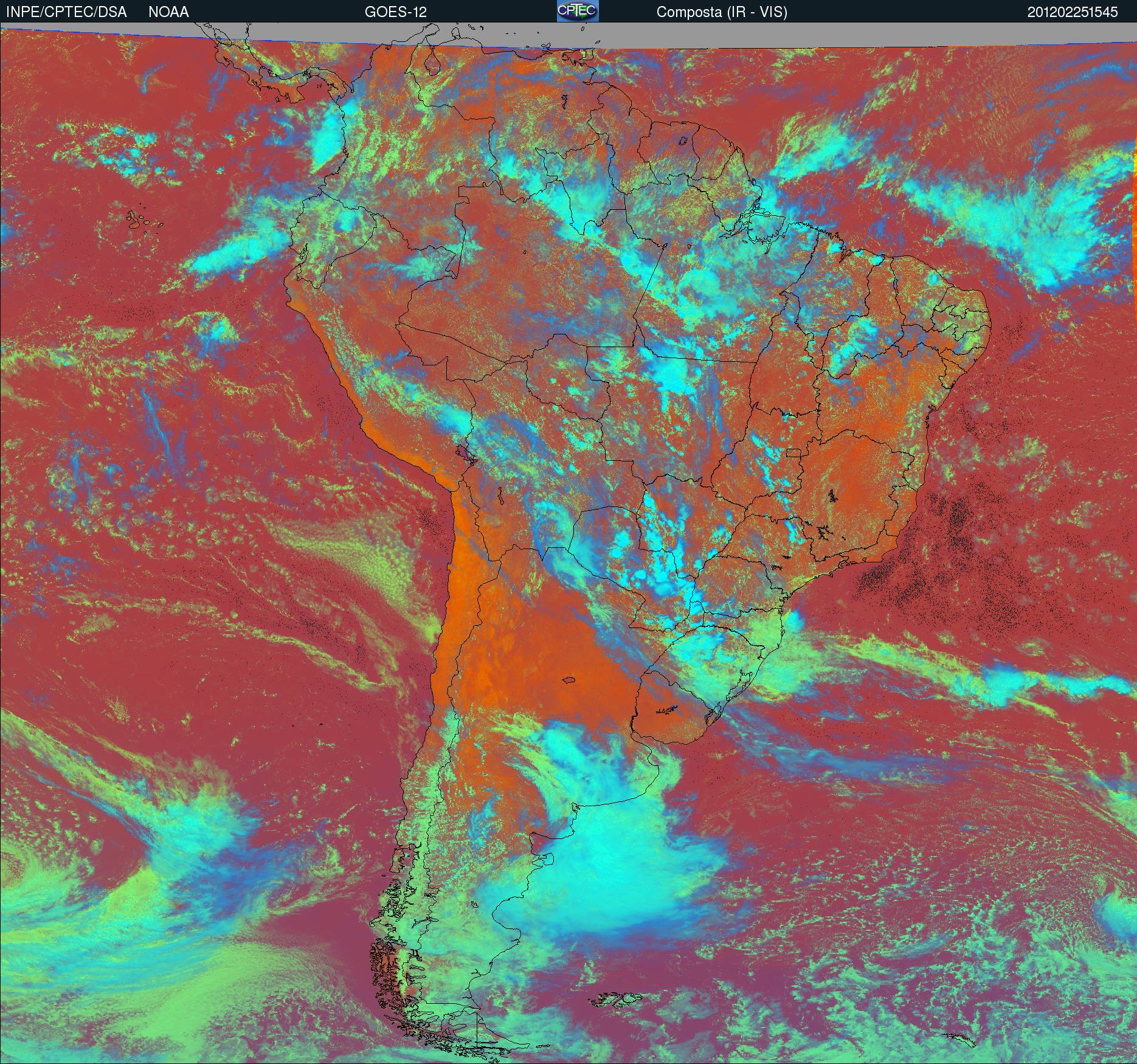Click the NOAA label in header
The height and width of the screenshot is (1064, 1137).
(x=168, y=12)
